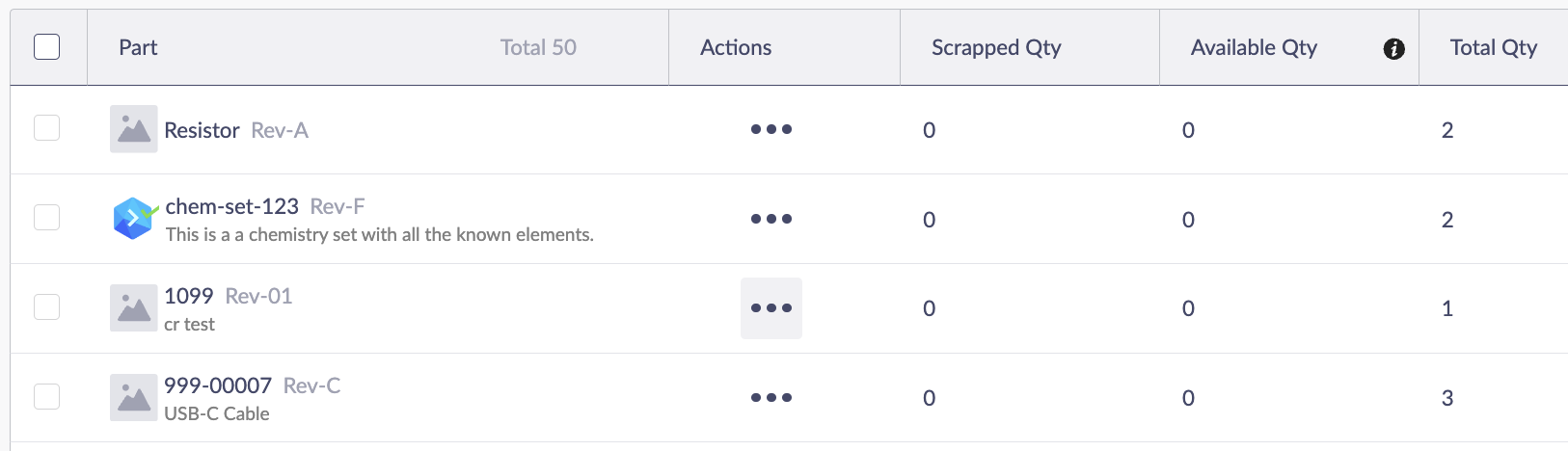Check the Resistor row checkbox
Viewport: 1568px width, 451px height.
(46, 128)
